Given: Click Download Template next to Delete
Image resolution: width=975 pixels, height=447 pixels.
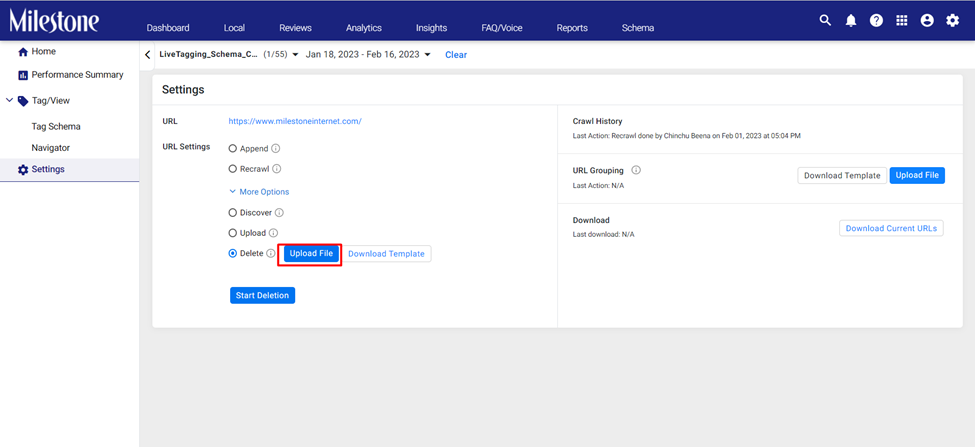Looking at the screenshot, I should click(x=386, y=254).
